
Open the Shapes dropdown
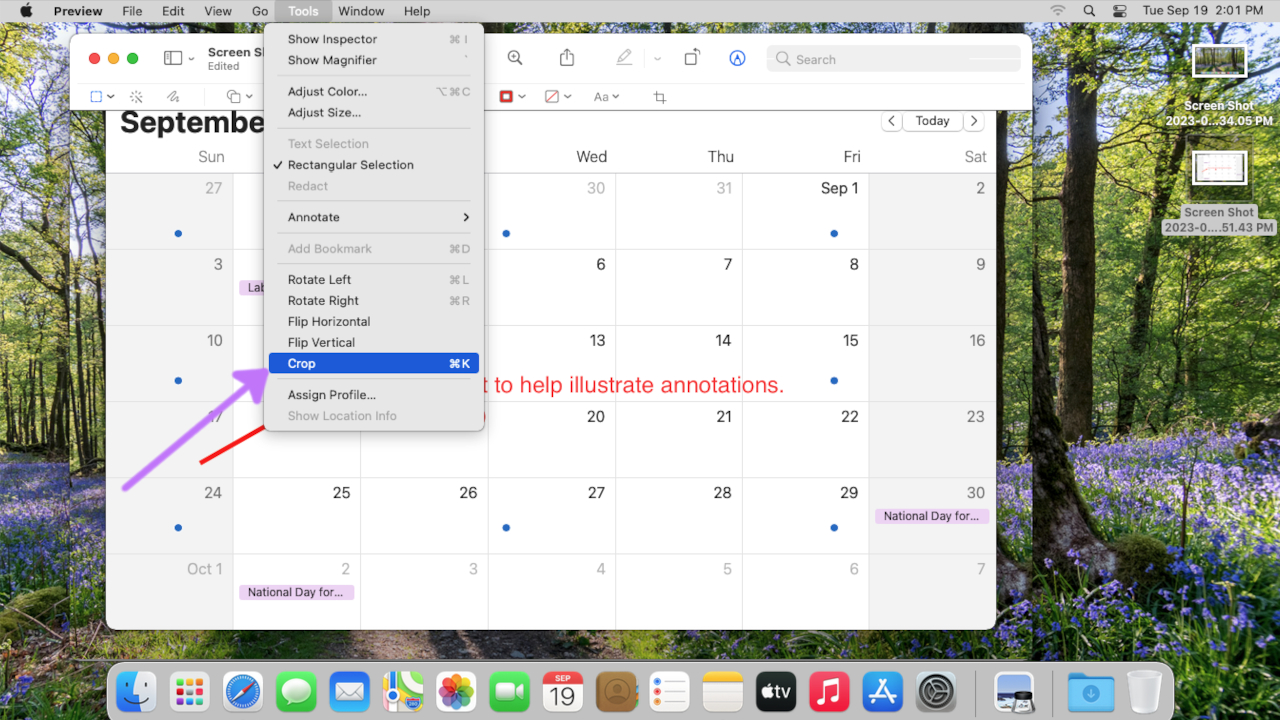[239, 97]
